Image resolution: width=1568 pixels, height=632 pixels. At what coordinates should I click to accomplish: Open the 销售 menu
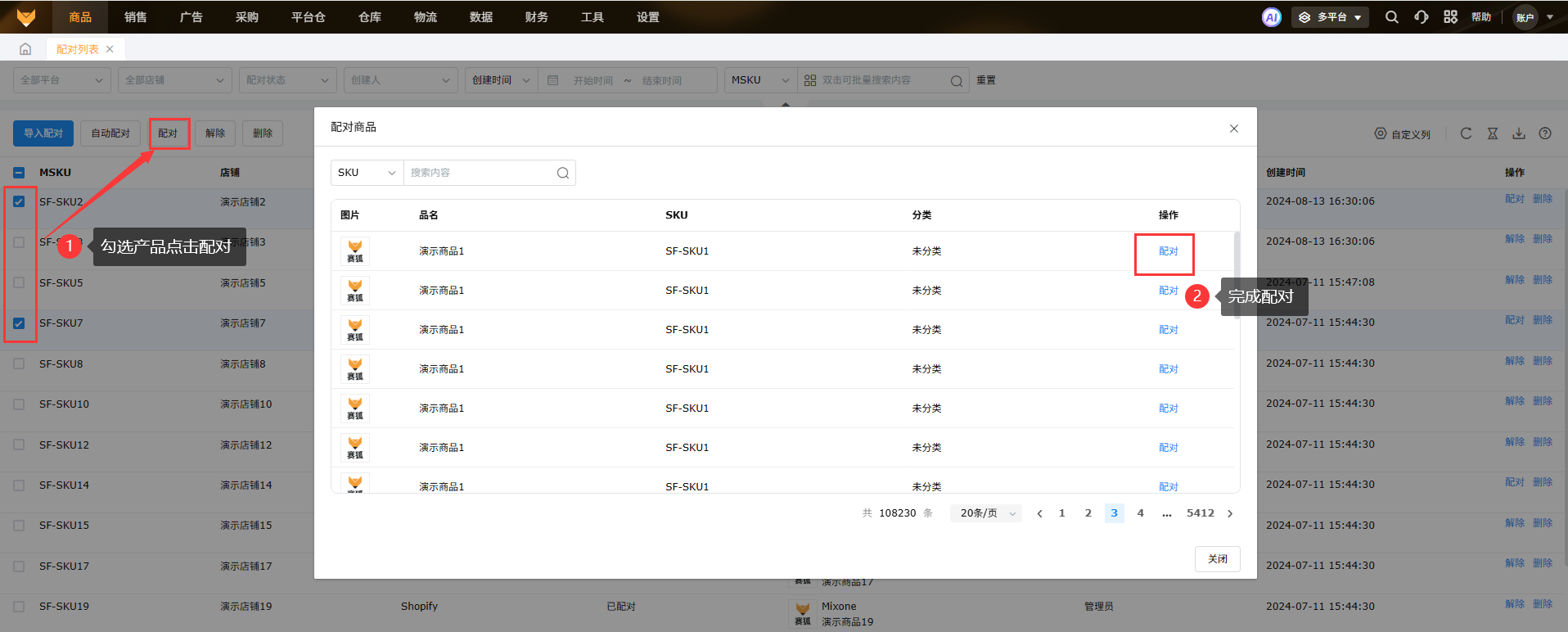point(136,17)
